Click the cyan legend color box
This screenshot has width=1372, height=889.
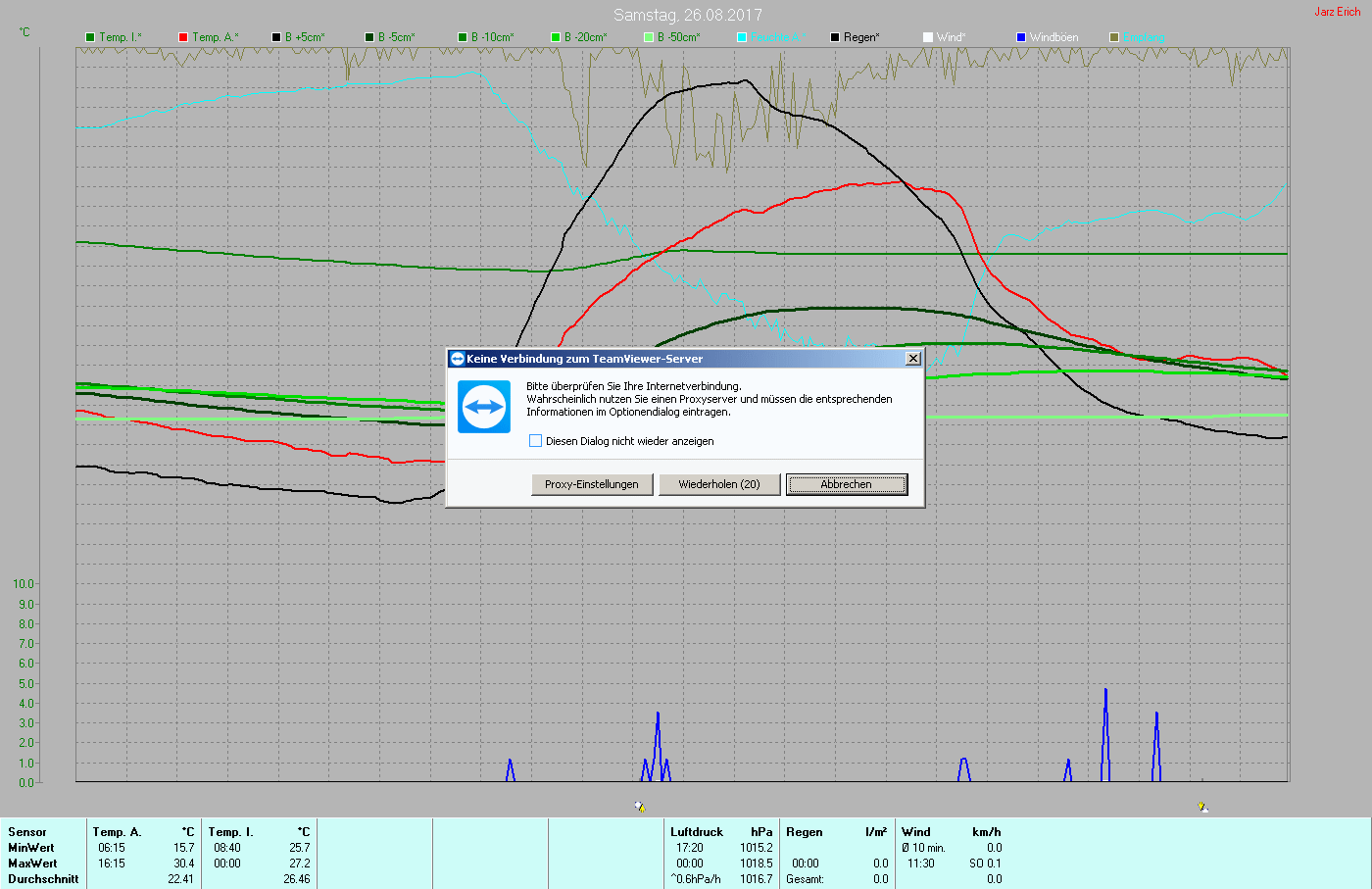[x=742, y=37]
